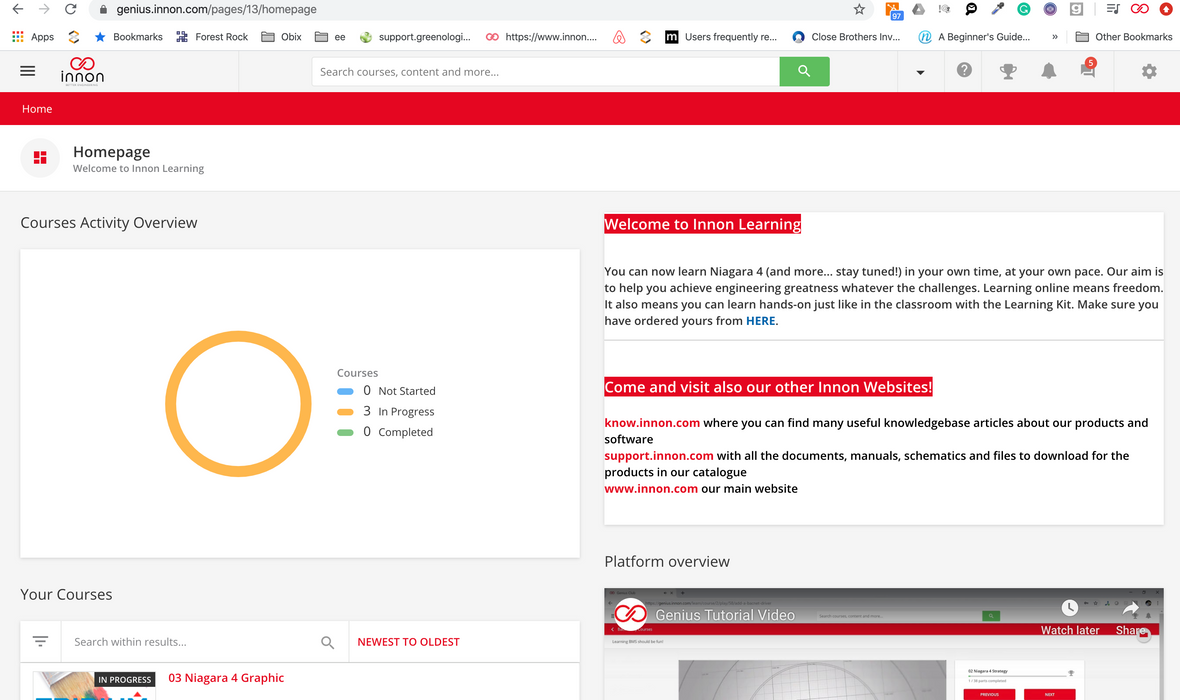Open the black chat bubble extension

(971, 9)
